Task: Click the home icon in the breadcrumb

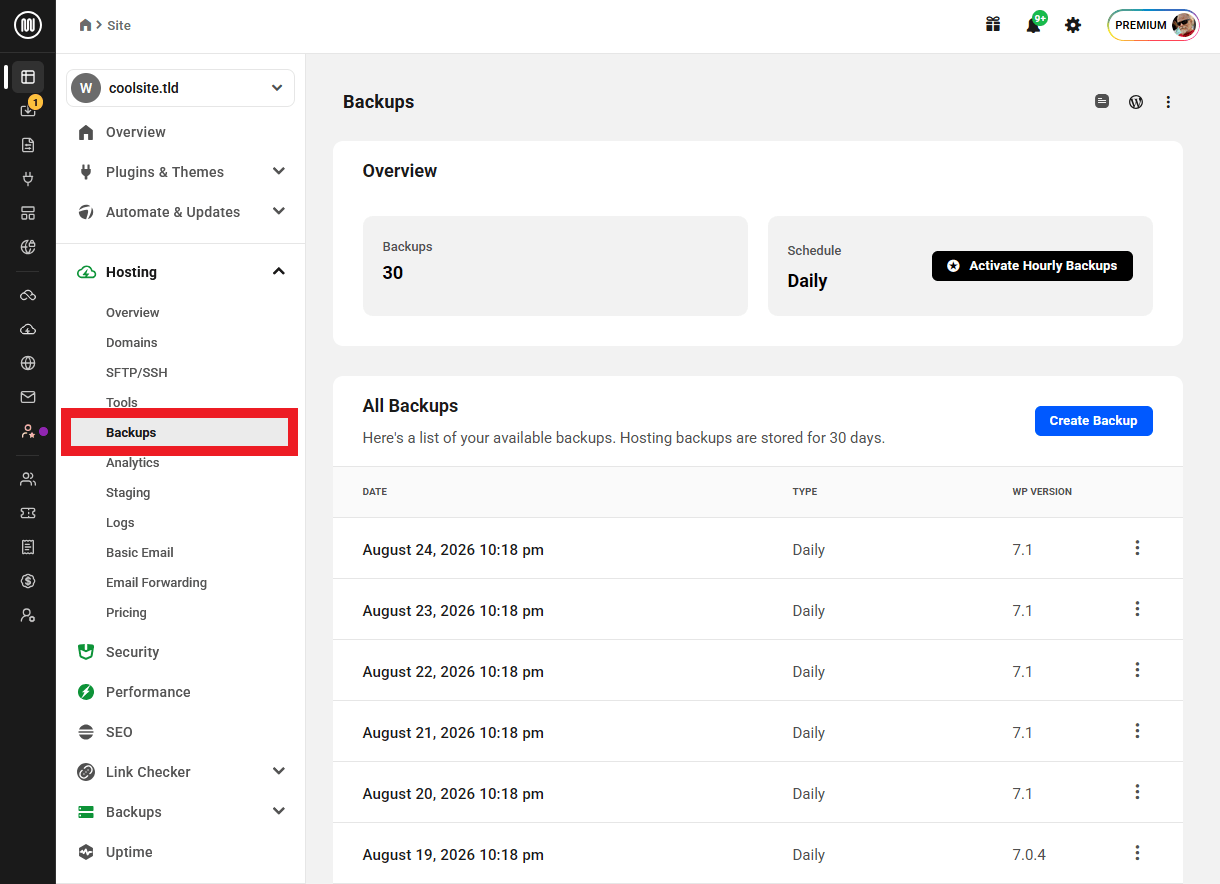Action: (x=86, y=25)
